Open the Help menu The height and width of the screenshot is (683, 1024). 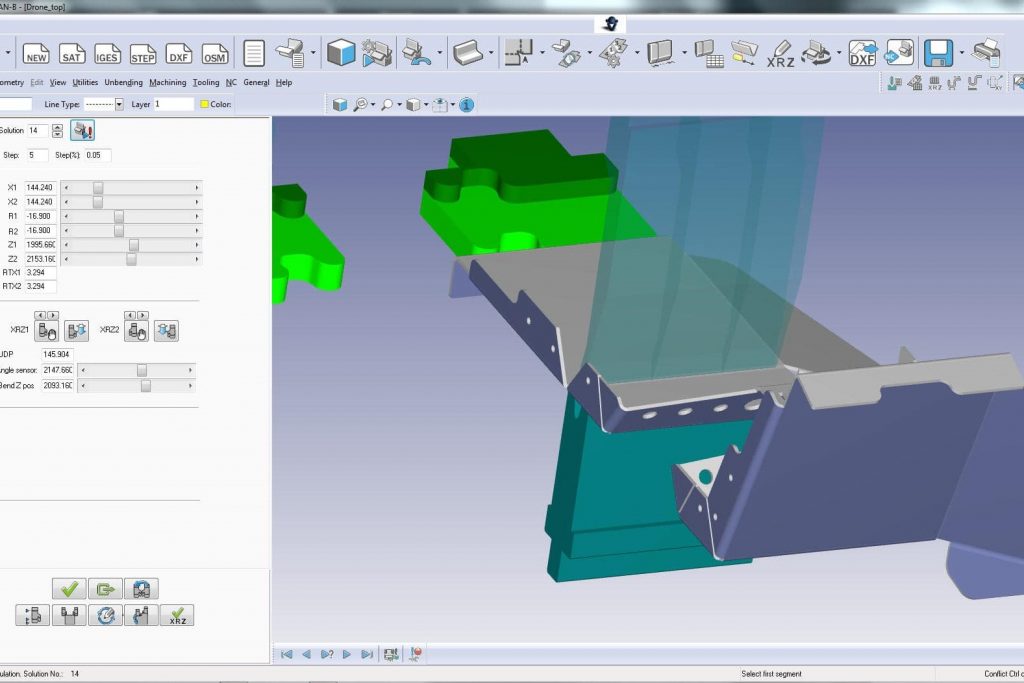283,82
